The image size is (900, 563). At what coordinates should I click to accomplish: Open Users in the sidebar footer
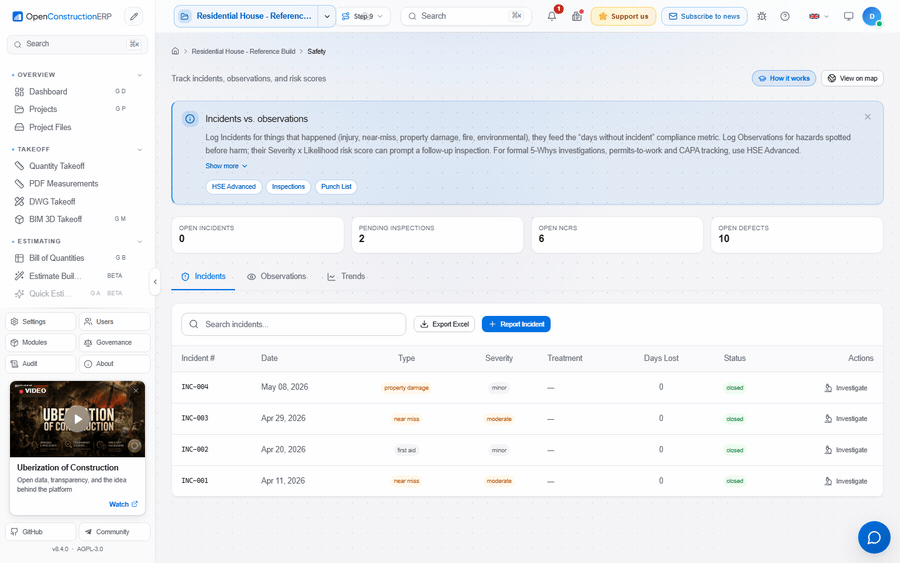(114, 322)
